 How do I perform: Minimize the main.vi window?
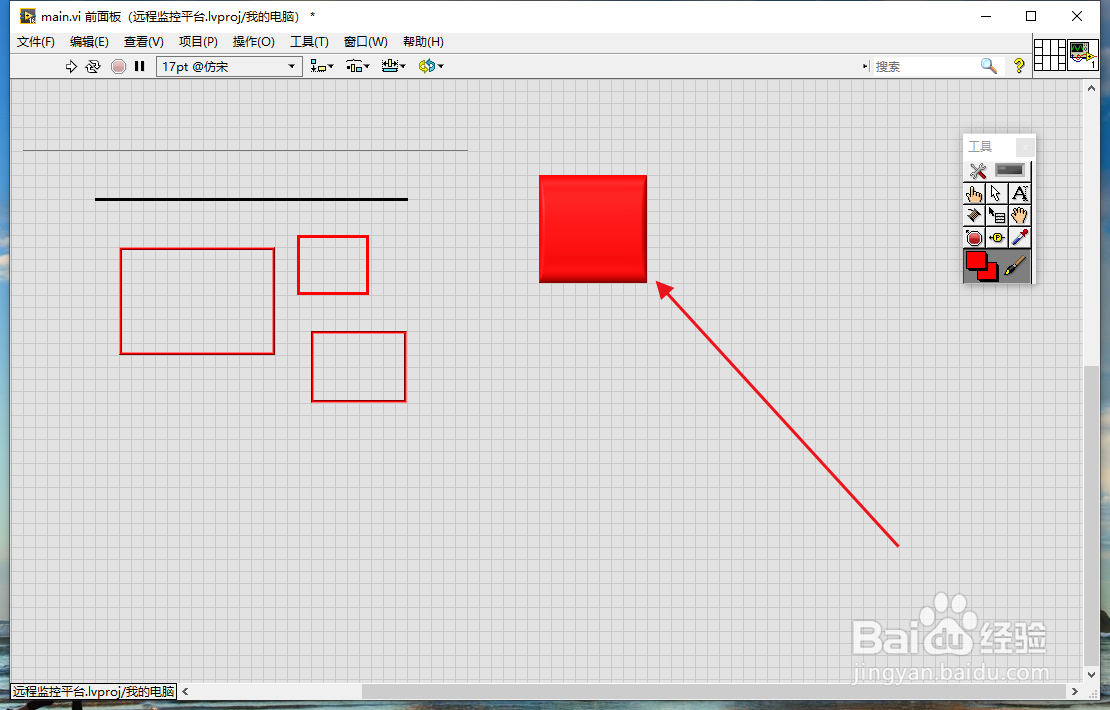(985, 16)
